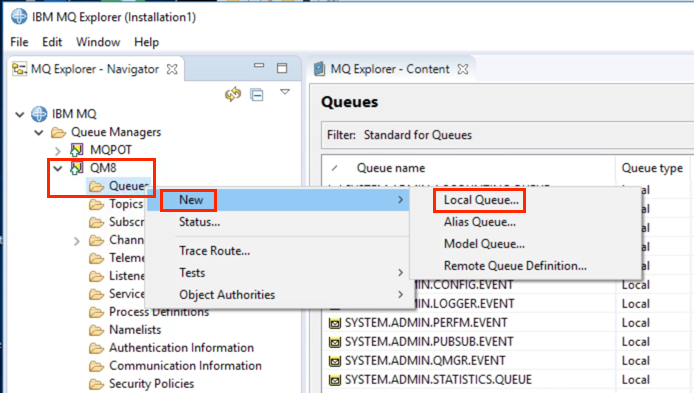Select the Communication Information tree item
694x393 pixels.
point(185,366)
